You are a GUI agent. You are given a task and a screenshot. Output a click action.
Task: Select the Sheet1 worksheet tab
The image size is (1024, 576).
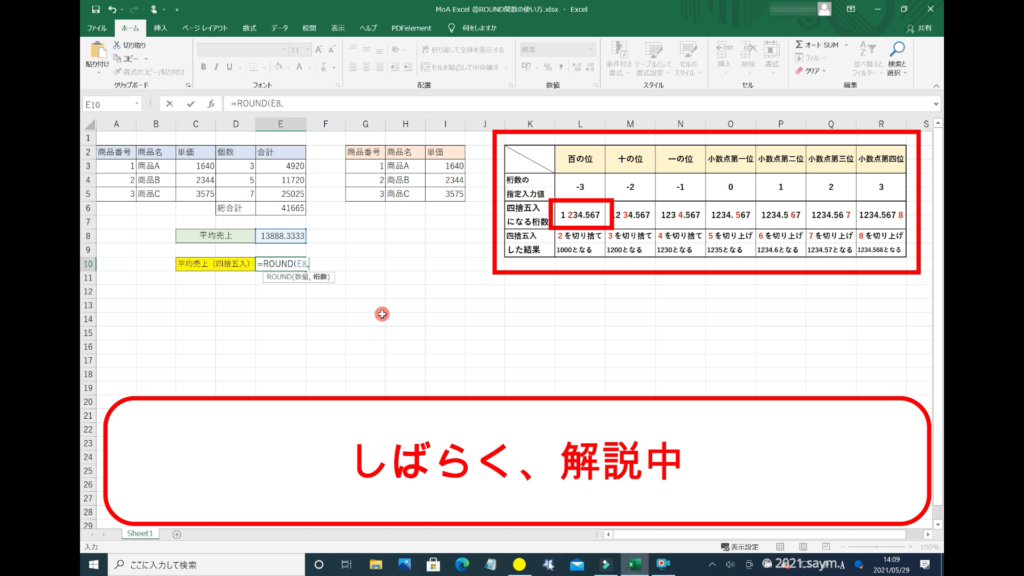(139, 534)
